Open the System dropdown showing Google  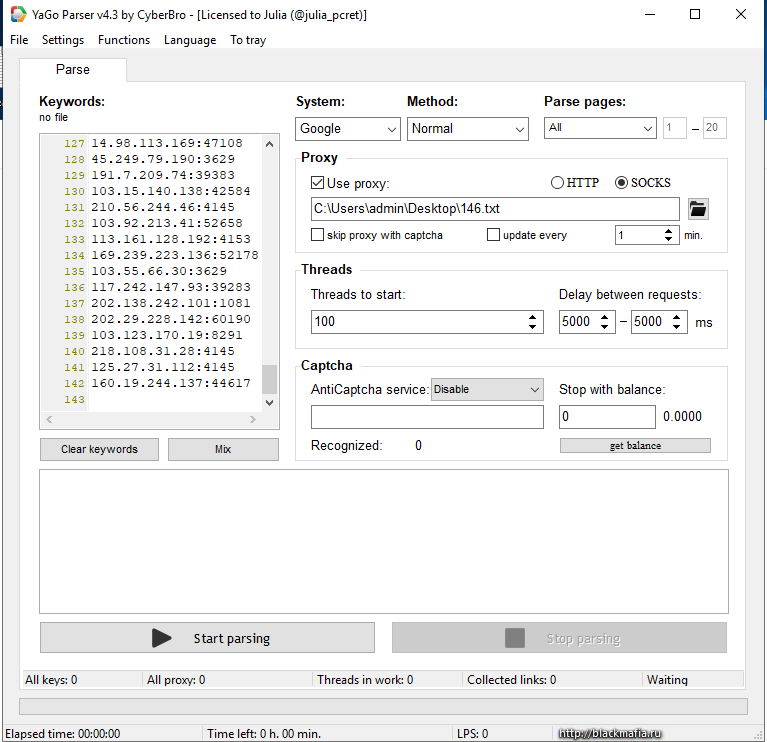coord(348,129)
